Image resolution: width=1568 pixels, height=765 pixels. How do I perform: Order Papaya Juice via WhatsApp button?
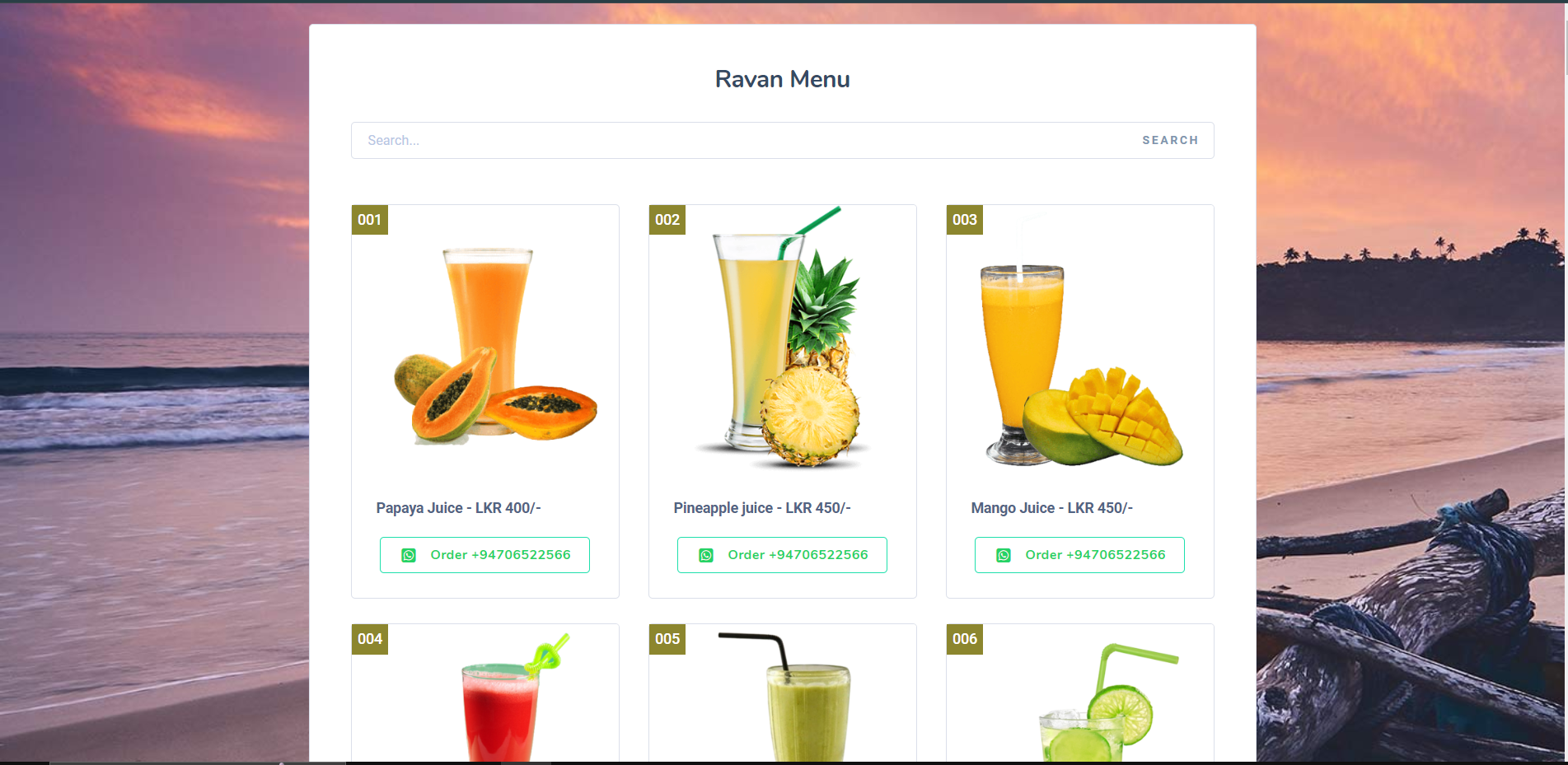click(484, 555)
